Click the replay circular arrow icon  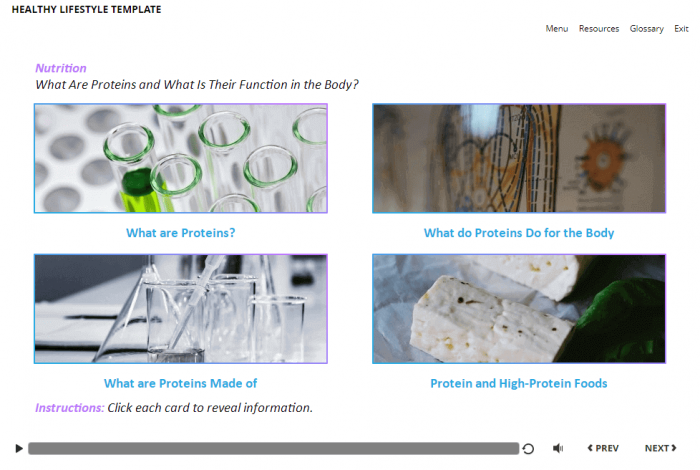pos(528,449)
